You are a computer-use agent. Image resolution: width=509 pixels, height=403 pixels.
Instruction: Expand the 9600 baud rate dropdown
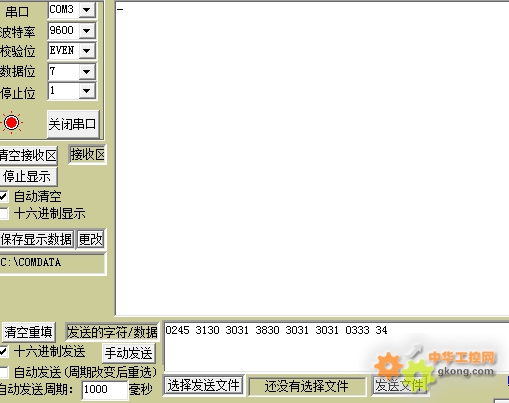pyautogui.click(x=87, y=31)
